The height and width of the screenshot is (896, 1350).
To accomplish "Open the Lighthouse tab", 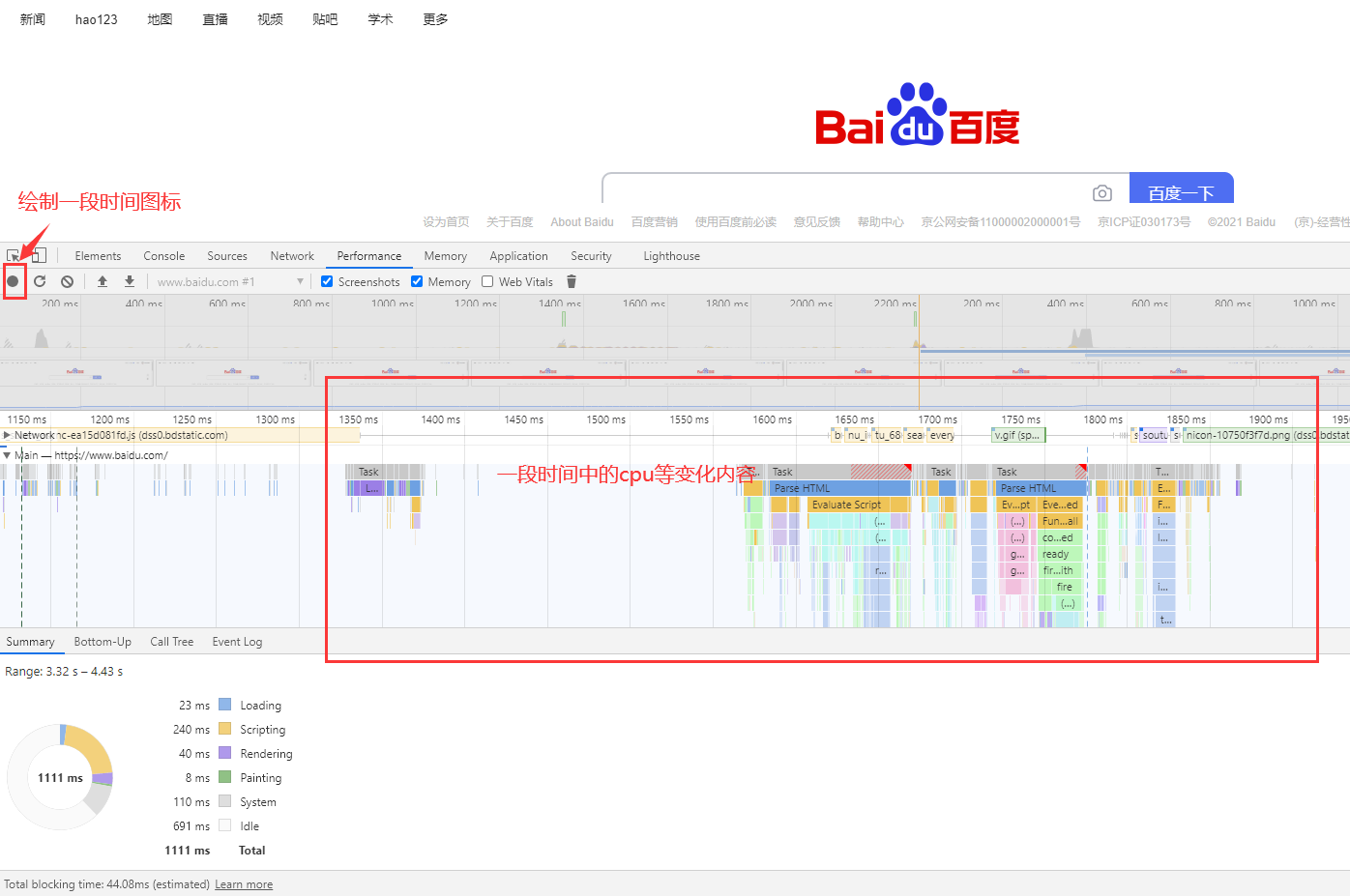I will [x=672, y=256].
